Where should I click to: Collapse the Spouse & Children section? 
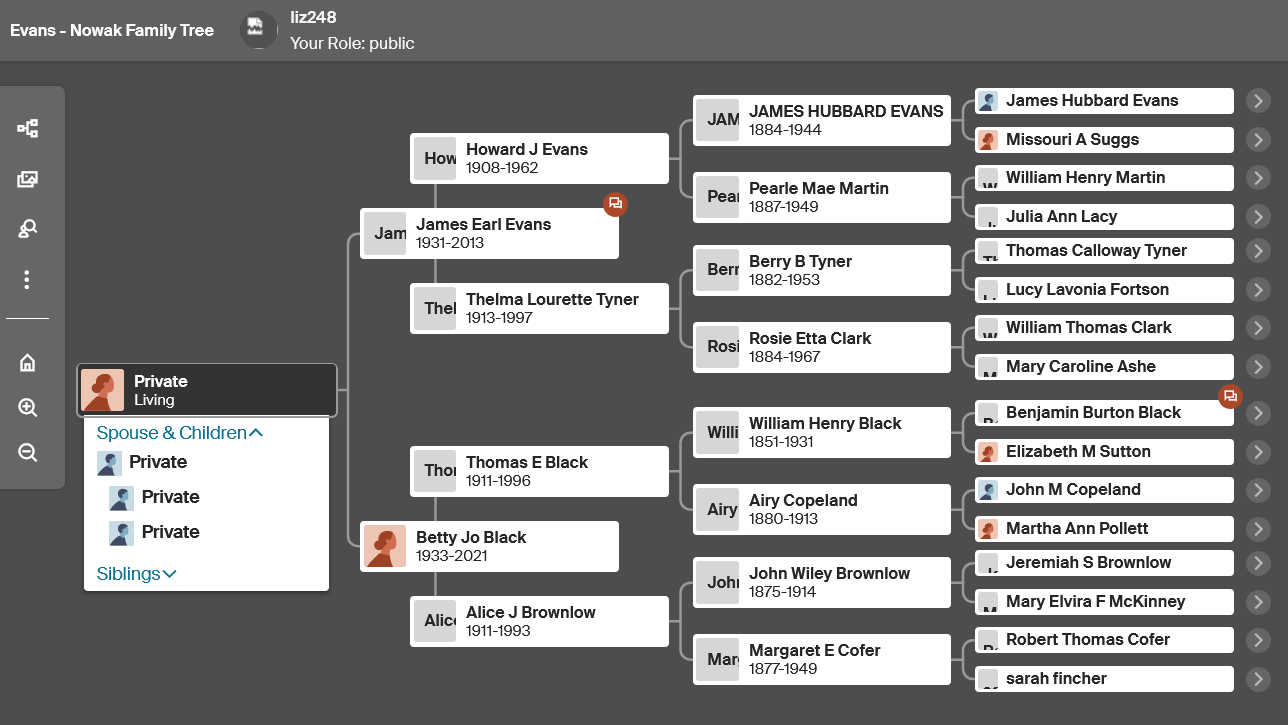tap(180, 433)
